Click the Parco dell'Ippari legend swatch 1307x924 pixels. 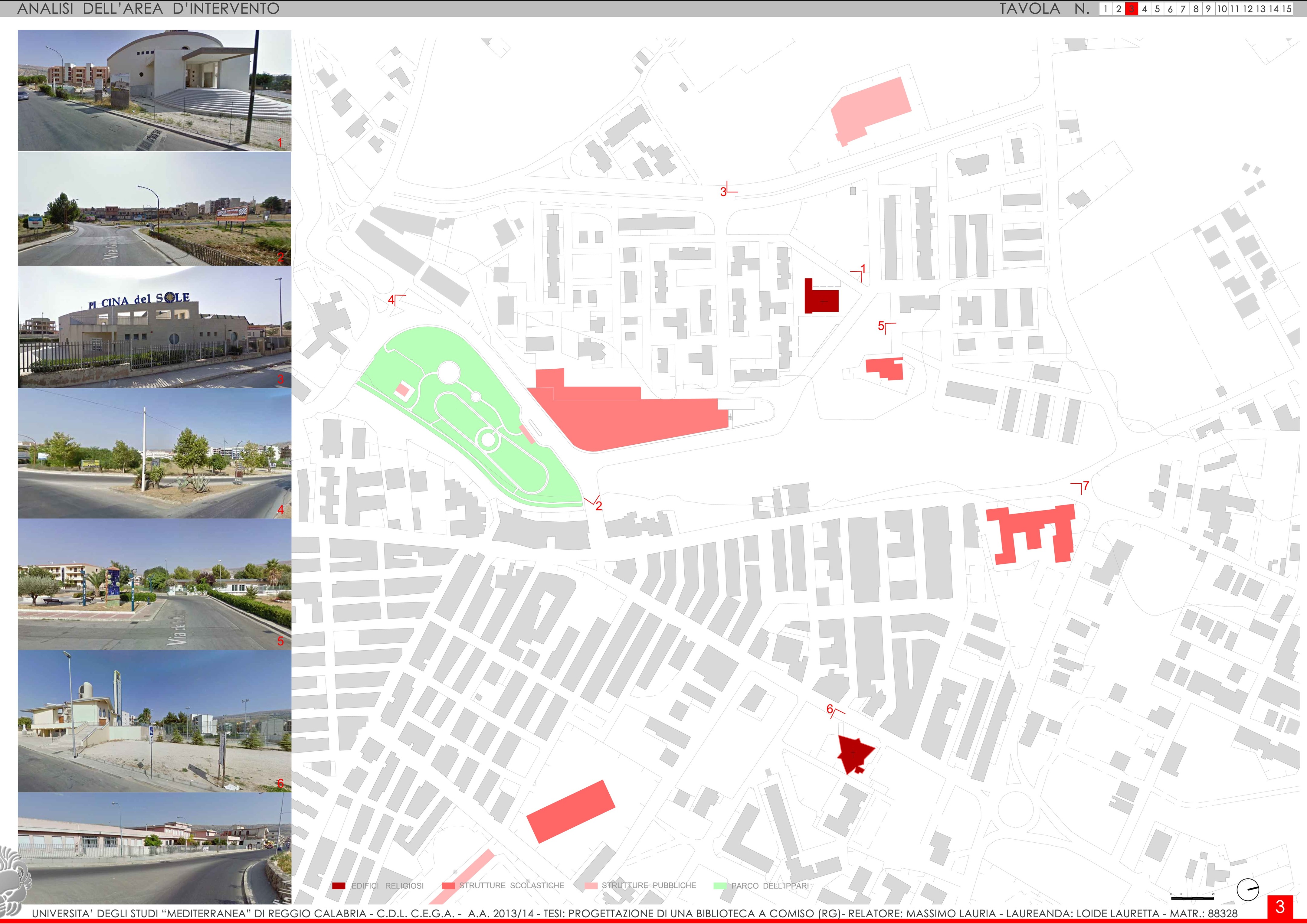pos(719,886)
